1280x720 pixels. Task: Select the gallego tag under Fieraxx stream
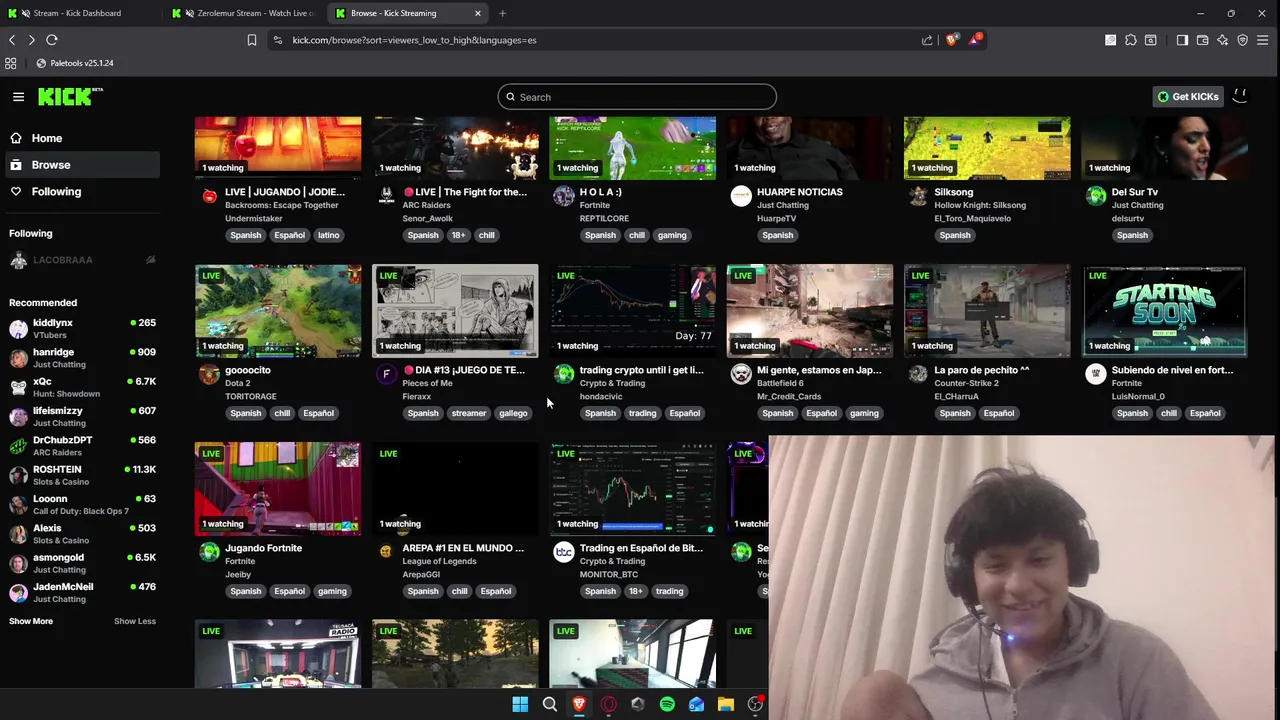pyautogui.click(x=513, y=413)
